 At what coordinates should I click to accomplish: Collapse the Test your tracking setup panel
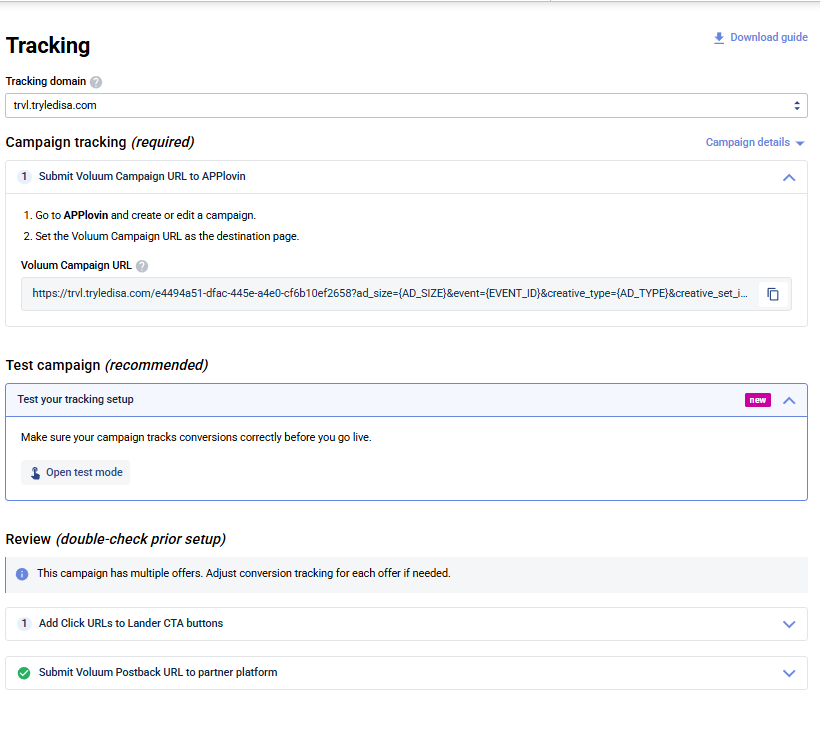pos(789,399)
